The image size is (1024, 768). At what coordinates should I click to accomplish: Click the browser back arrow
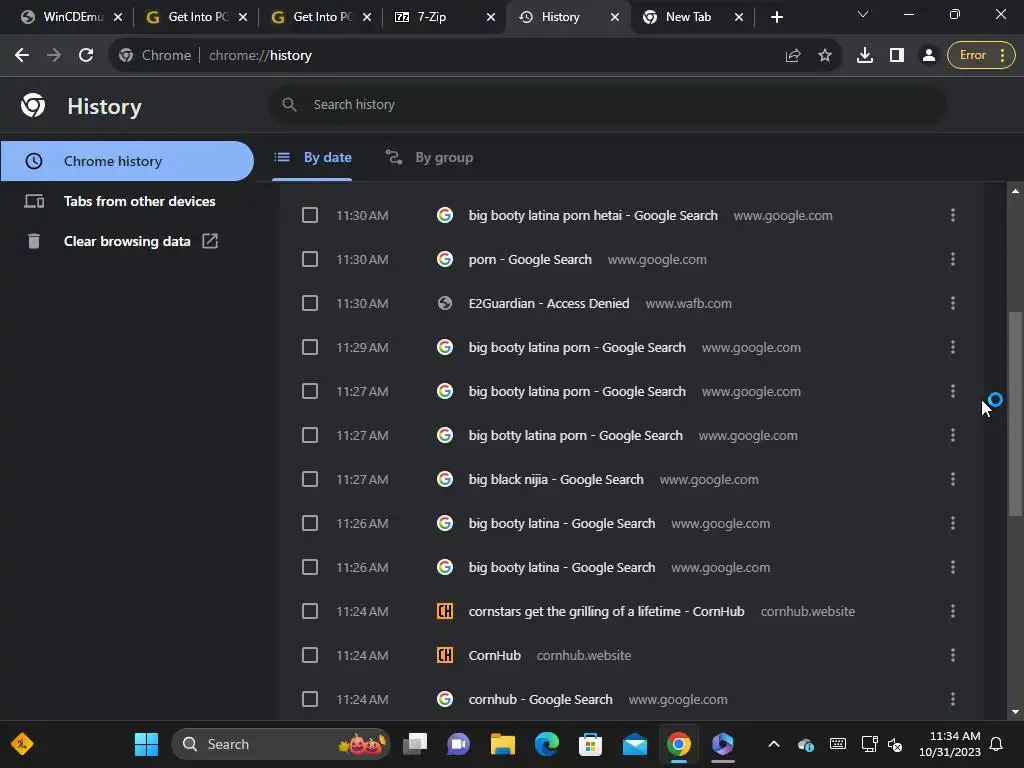click(22, 56)
